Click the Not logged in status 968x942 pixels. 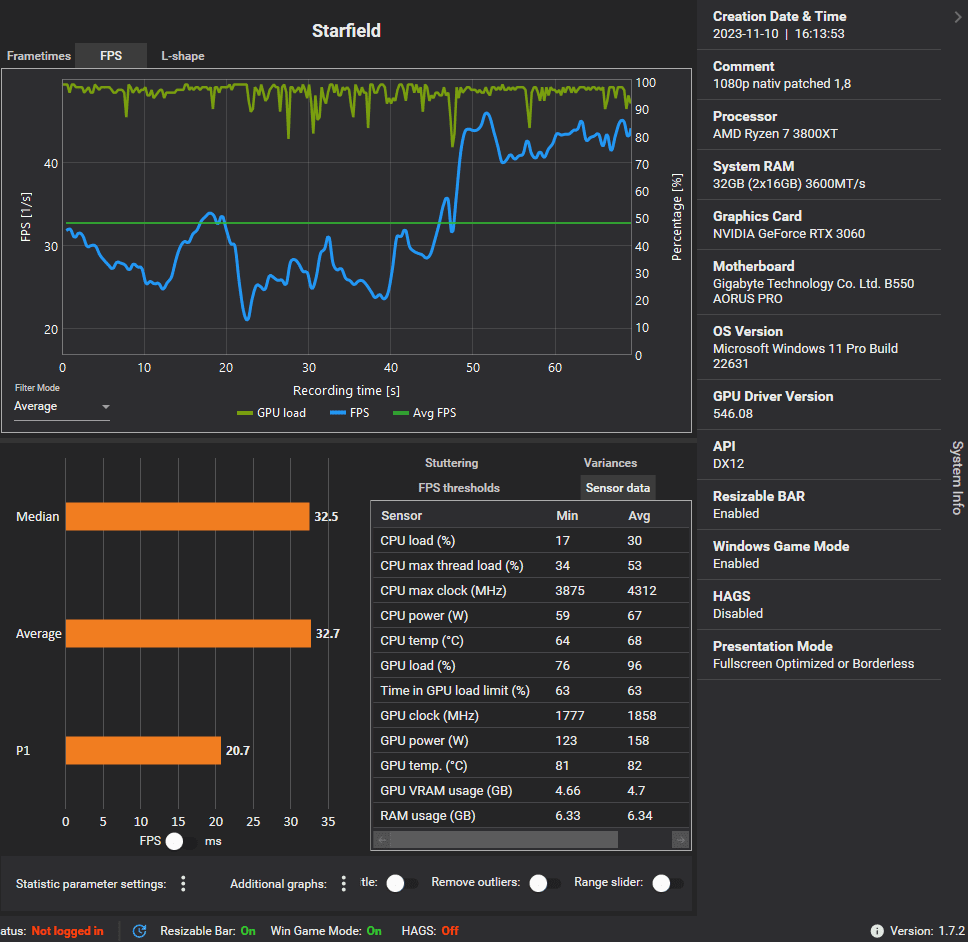point(67,931)
